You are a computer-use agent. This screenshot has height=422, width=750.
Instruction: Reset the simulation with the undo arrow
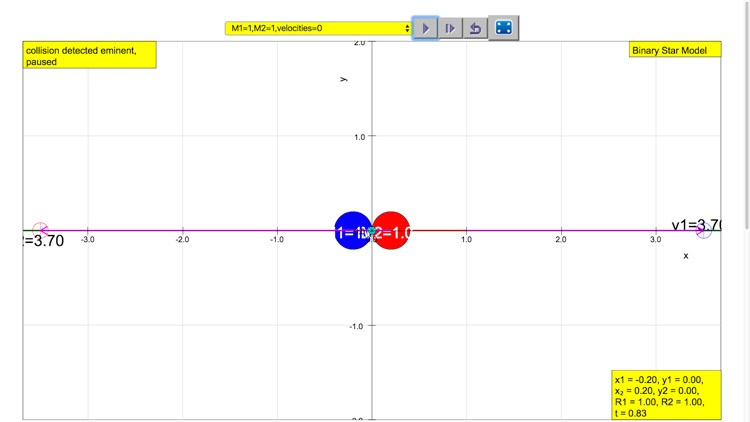tap(475, 28)
